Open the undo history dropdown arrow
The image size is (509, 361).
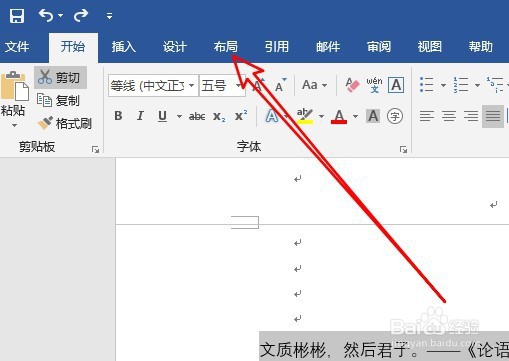(60, 16)
